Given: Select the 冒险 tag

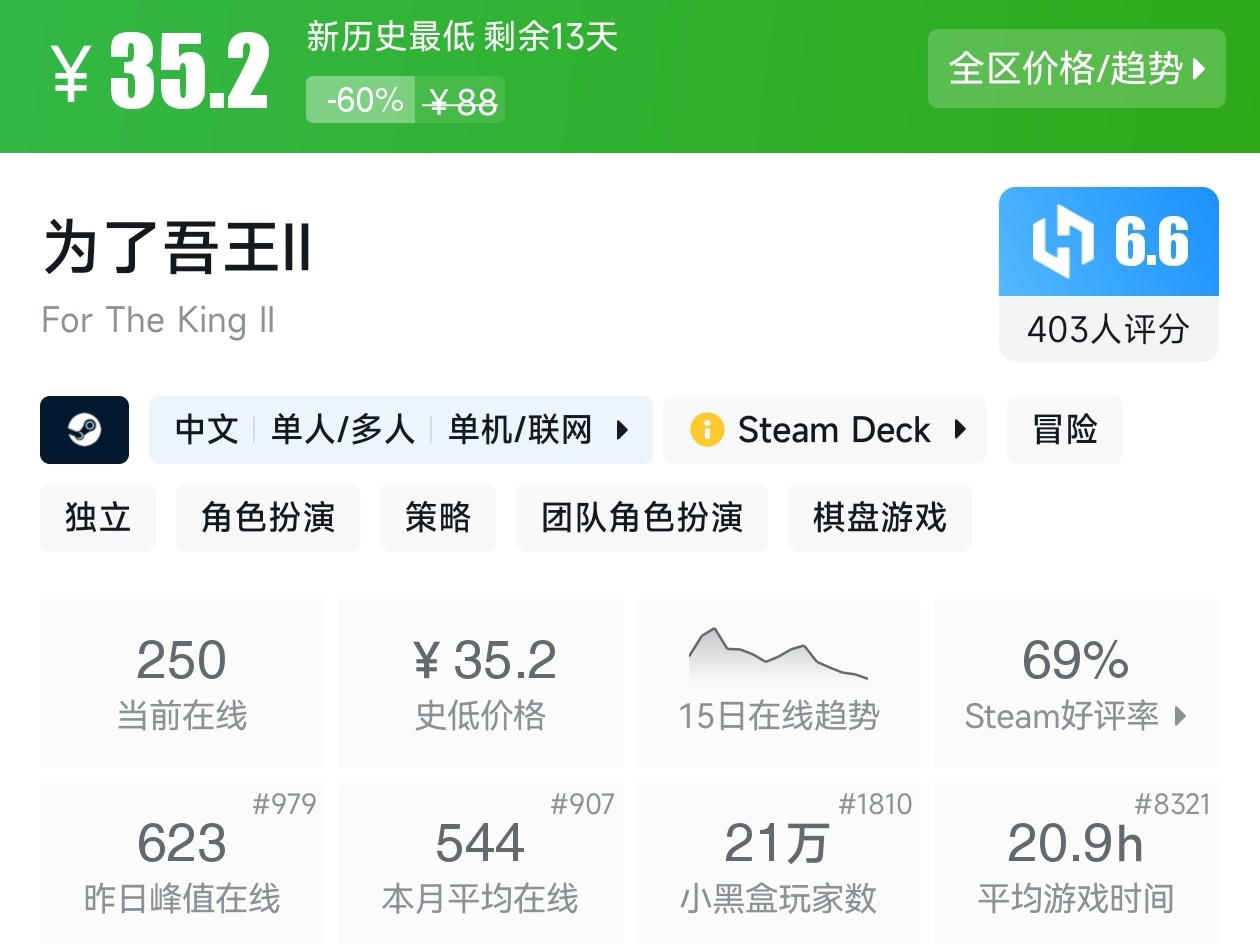Looking at the screenshot, I should tap(1064, 430).
